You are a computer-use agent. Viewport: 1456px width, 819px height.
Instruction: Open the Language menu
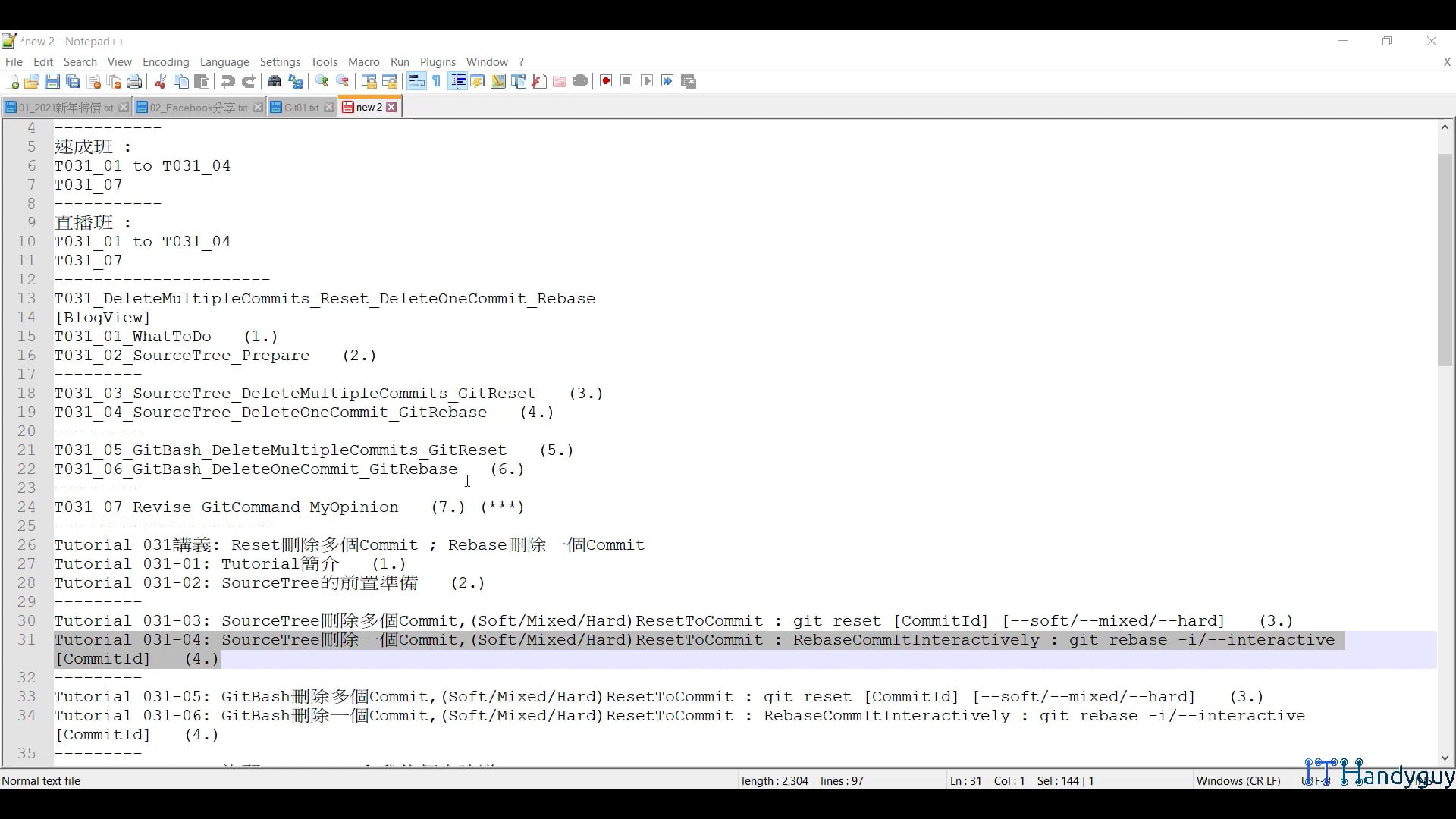click(224, 62)
